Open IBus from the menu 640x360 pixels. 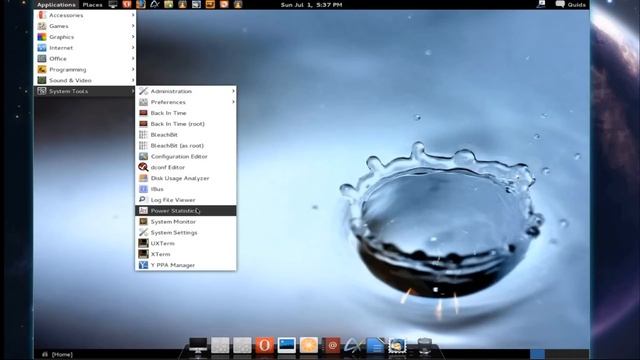pyautogui.click(x=186, y=189)
